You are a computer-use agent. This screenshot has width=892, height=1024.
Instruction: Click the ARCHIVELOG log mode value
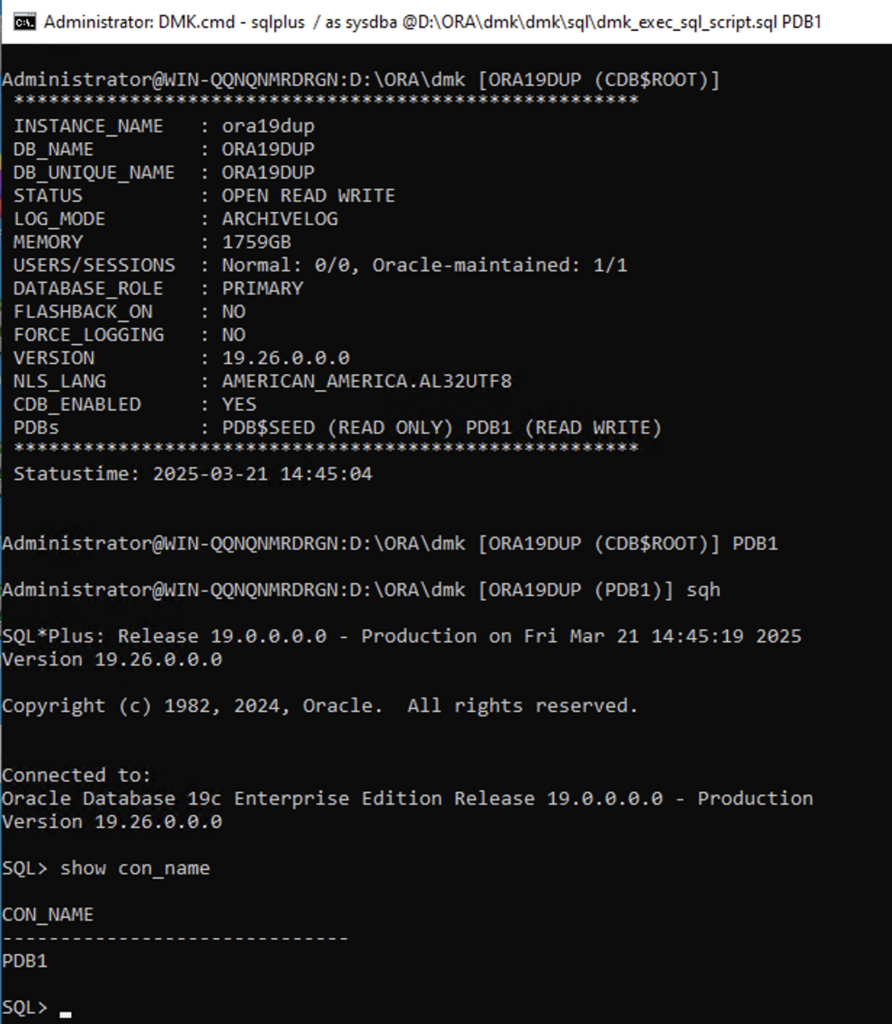coord(279,219)
